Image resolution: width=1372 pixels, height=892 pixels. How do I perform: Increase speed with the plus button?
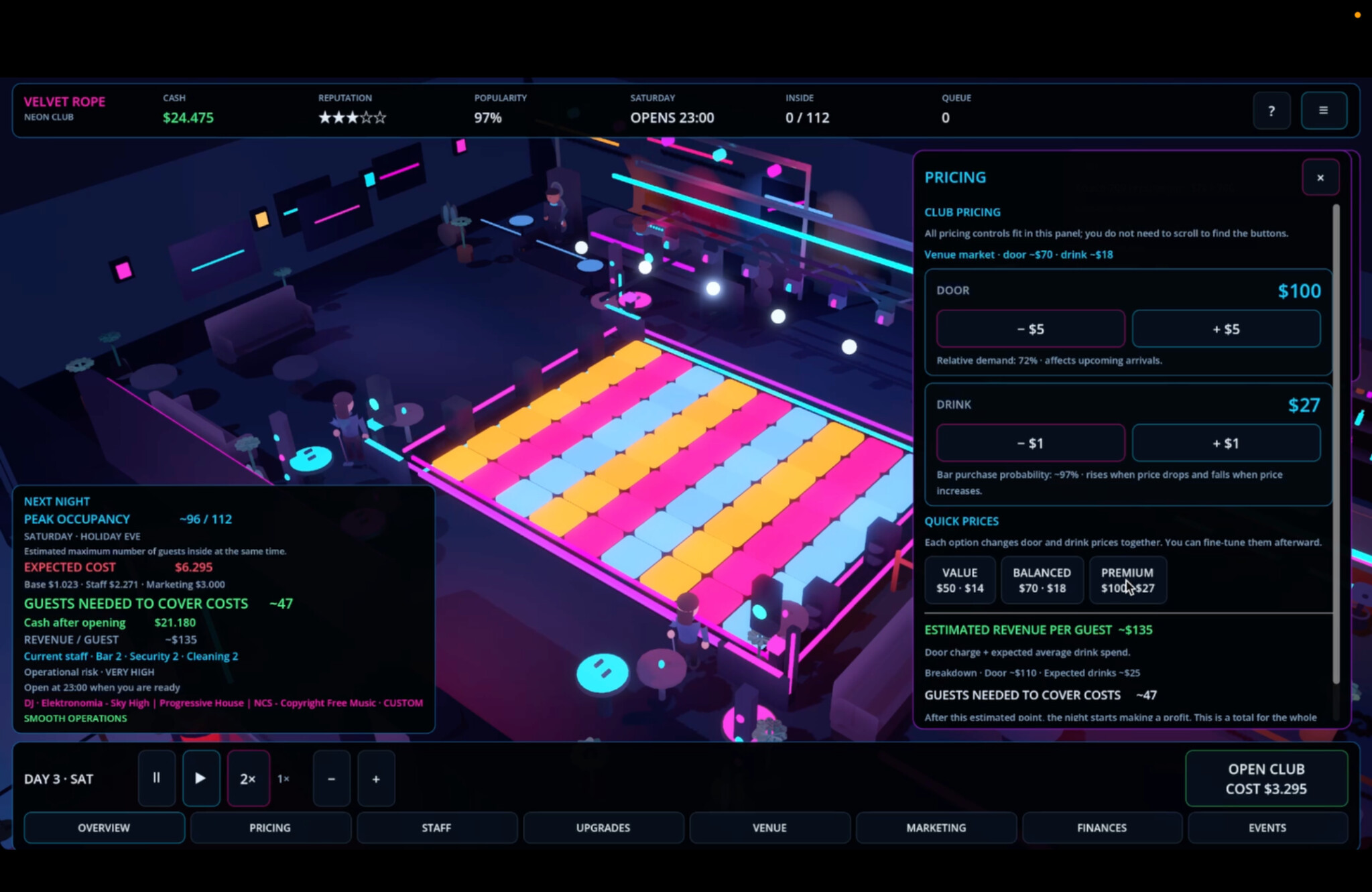point(376,778)
